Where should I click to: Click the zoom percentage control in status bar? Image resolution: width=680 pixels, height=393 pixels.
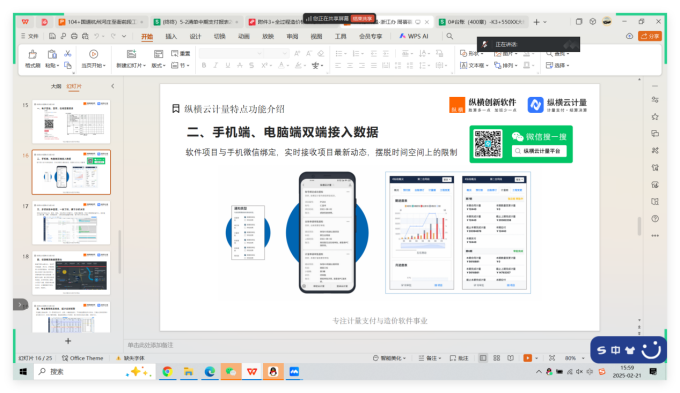[570, 358]
